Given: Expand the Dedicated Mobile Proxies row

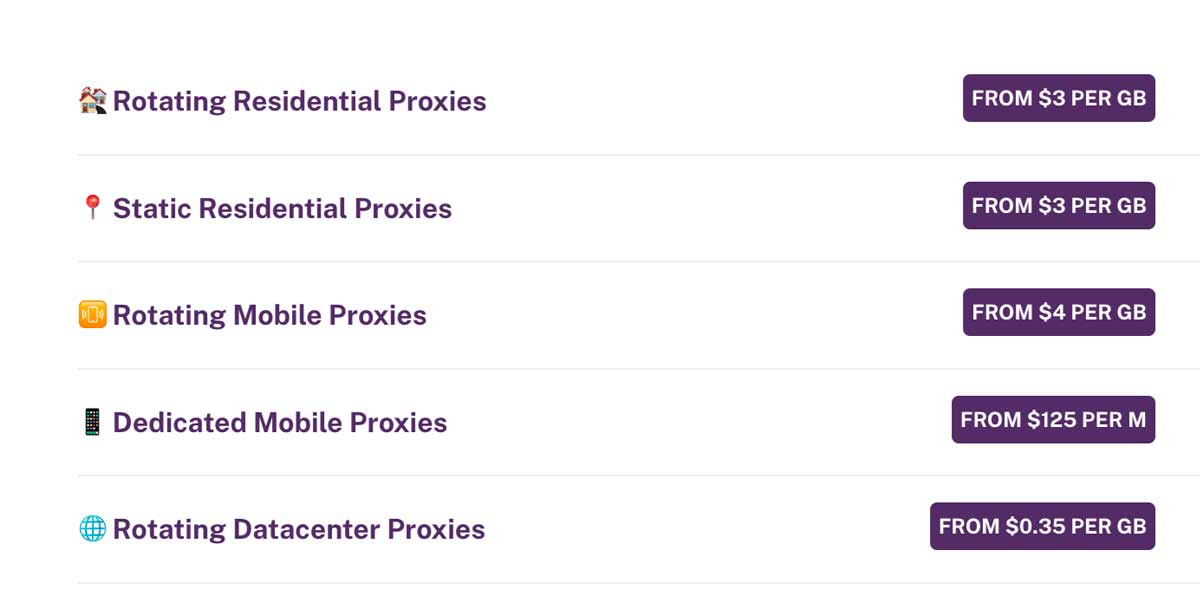Looking at the screenshot, I should pos(700,422).
